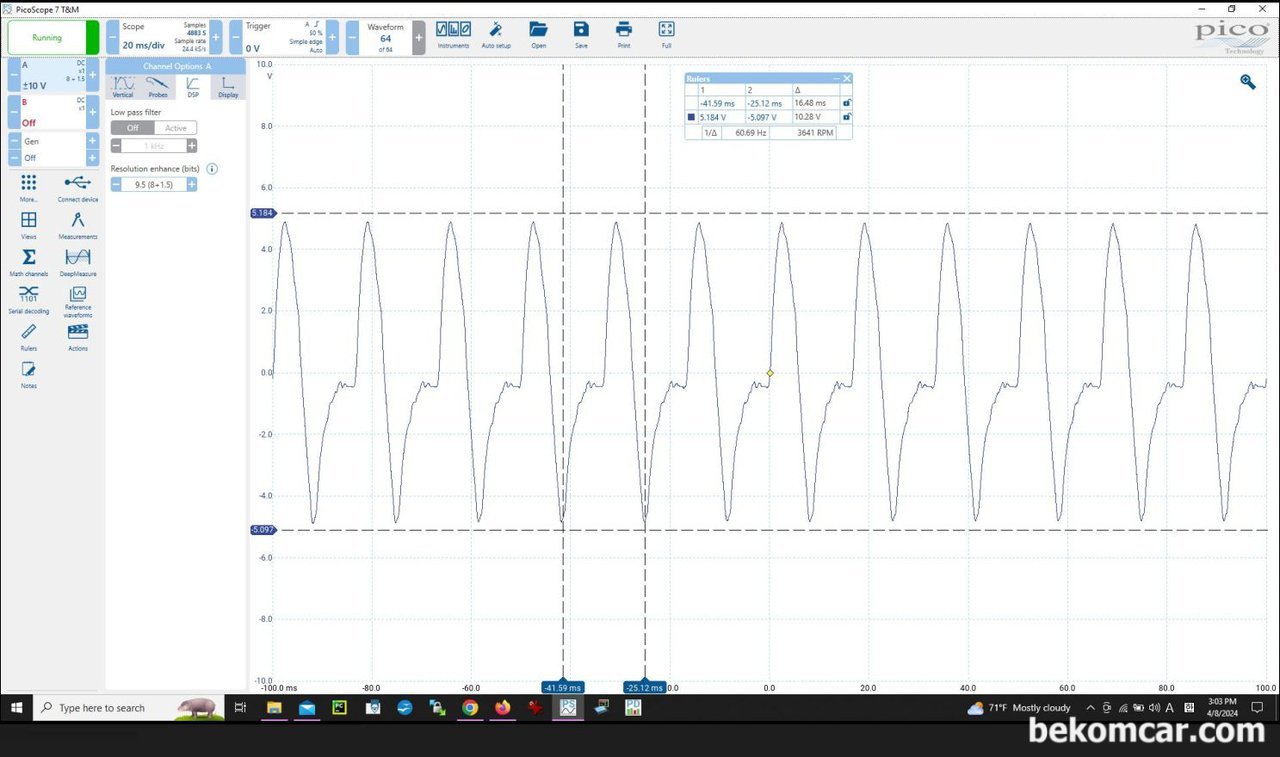Click Connect device USB icon

[78, 187]
